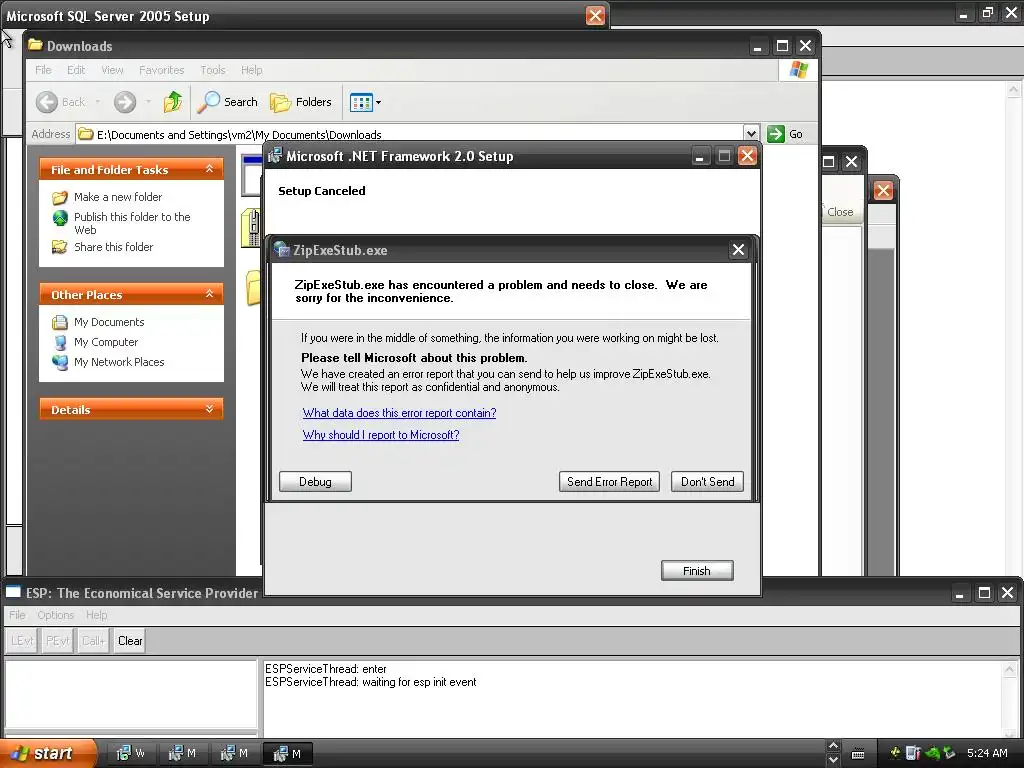The image size is (1024, 768).
Task: Click Share this folder
Action: click(x=114, y=247)
